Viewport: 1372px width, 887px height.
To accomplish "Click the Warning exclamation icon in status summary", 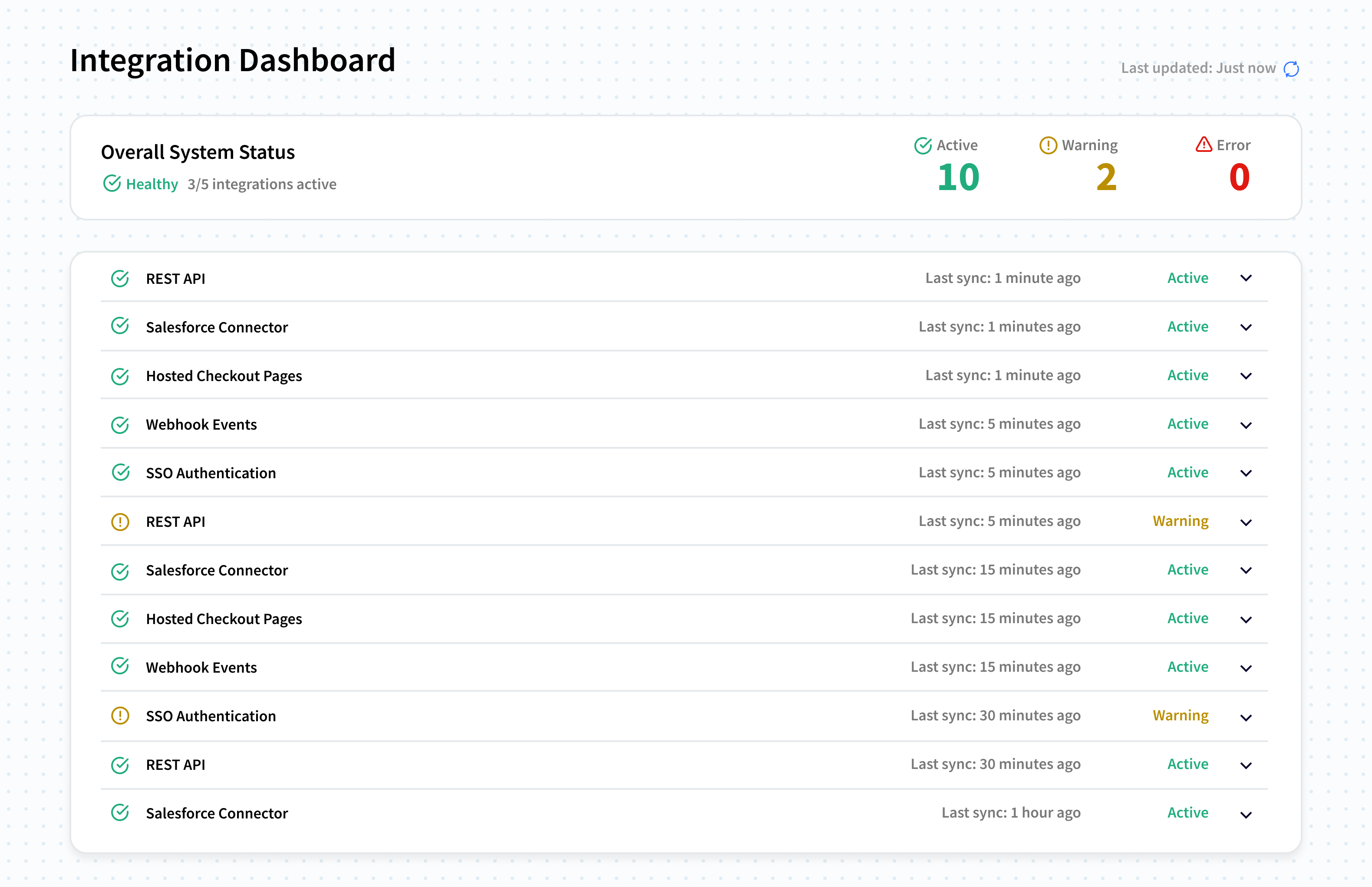I will tap(1048, 145).
